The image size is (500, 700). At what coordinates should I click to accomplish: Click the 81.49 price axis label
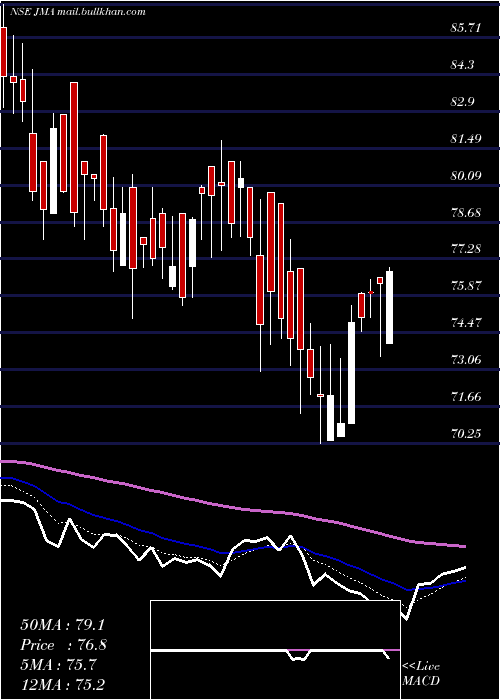466,139
